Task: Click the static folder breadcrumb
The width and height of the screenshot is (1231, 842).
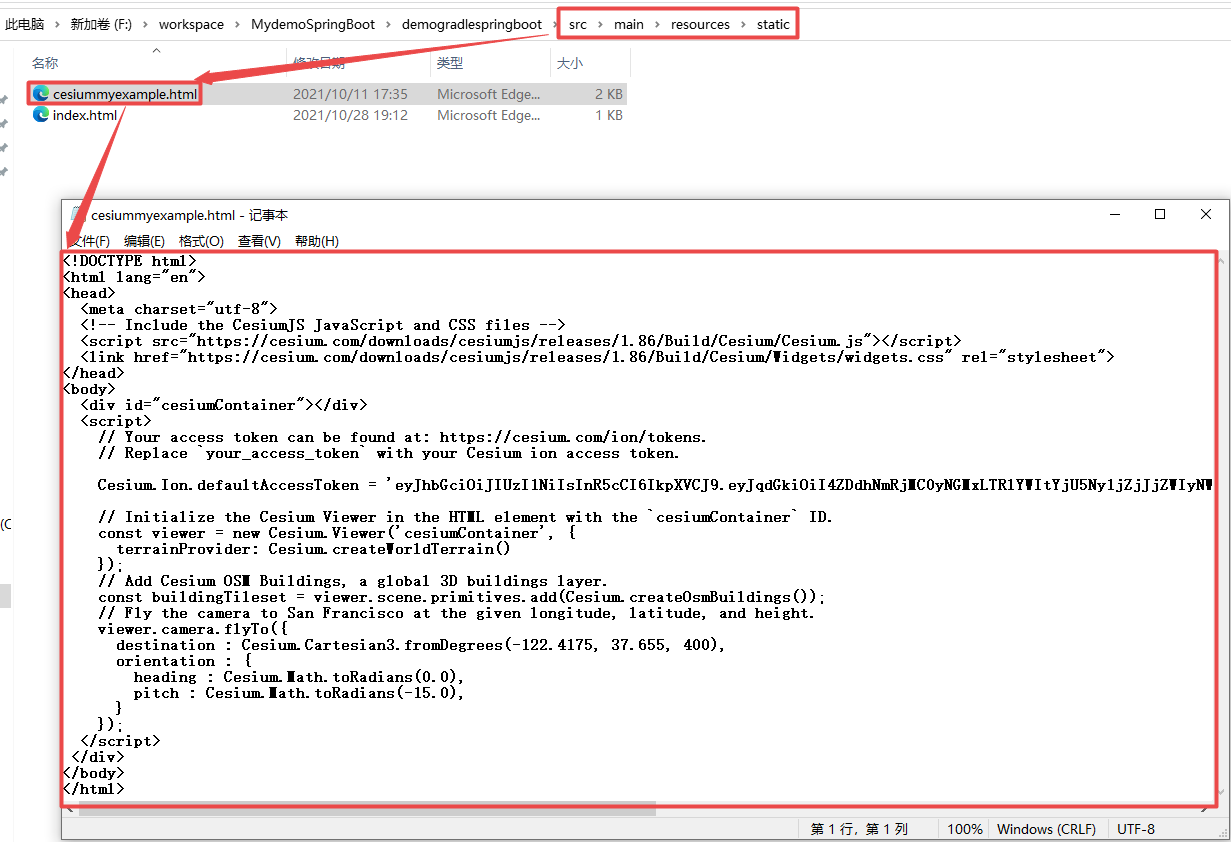Action: [x=773, y=24]
